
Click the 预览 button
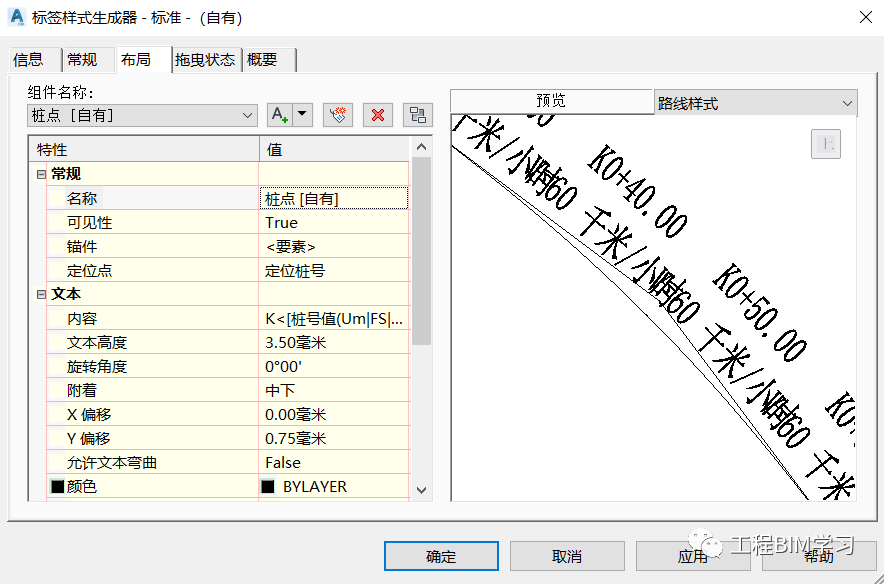tap(551, 101)
